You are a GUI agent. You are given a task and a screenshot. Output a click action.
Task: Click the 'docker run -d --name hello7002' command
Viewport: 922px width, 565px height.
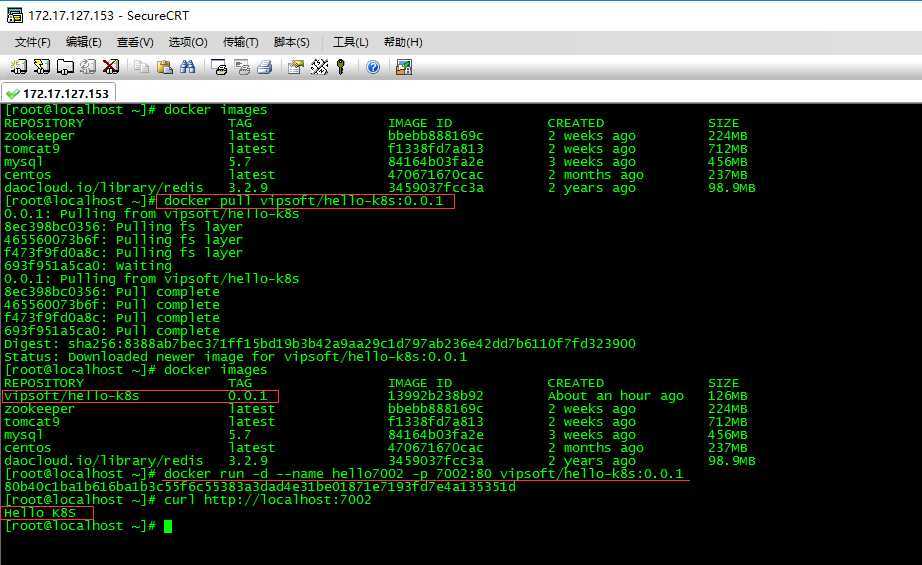(x=423, y=473)
